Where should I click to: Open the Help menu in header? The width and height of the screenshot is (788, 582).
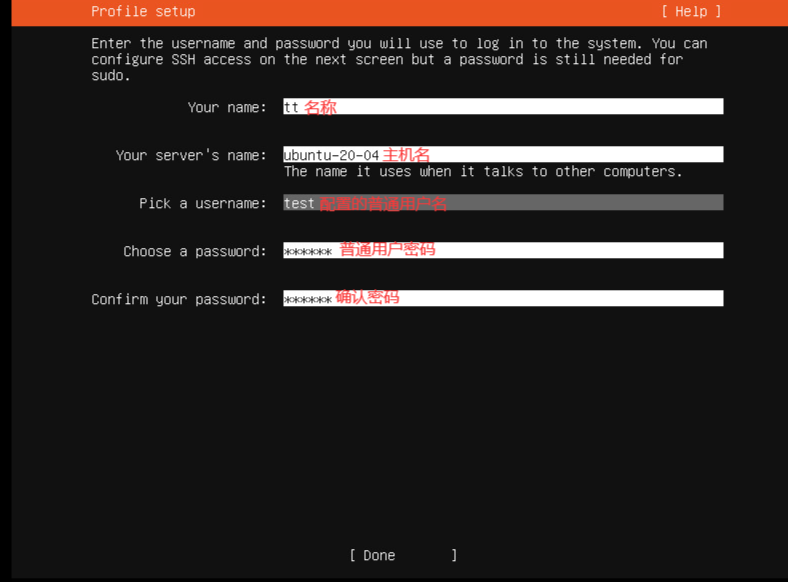pos(690,12)
